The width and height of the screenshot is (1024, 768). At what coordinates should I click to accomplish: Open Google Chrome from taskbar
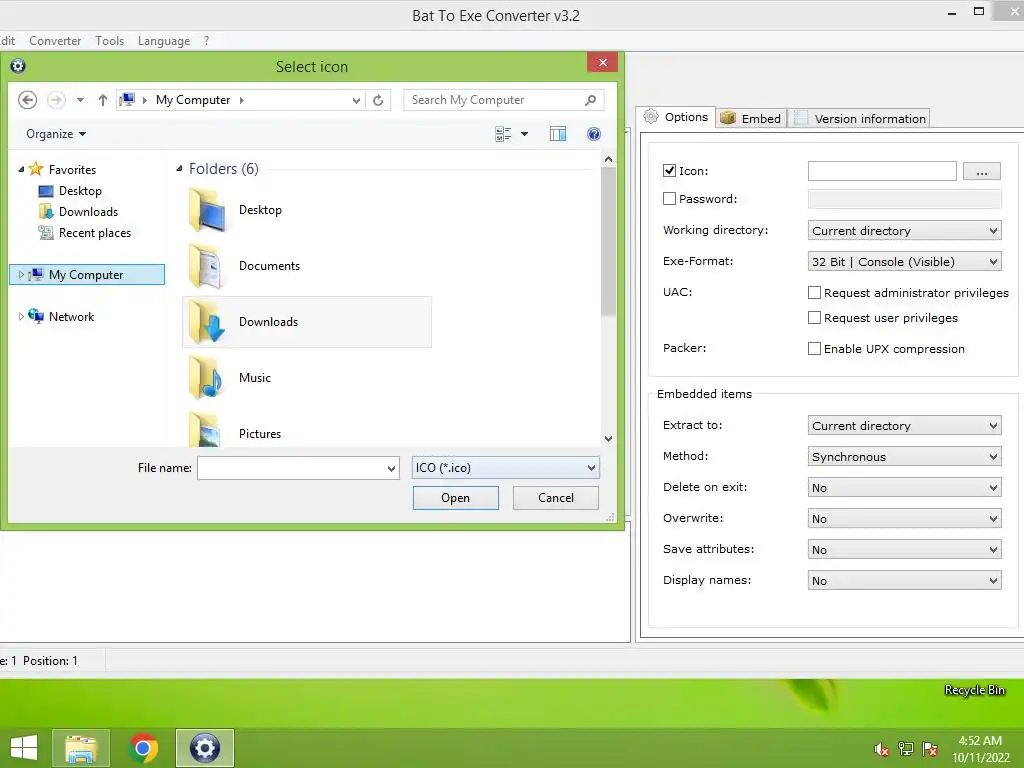(143, 748)
